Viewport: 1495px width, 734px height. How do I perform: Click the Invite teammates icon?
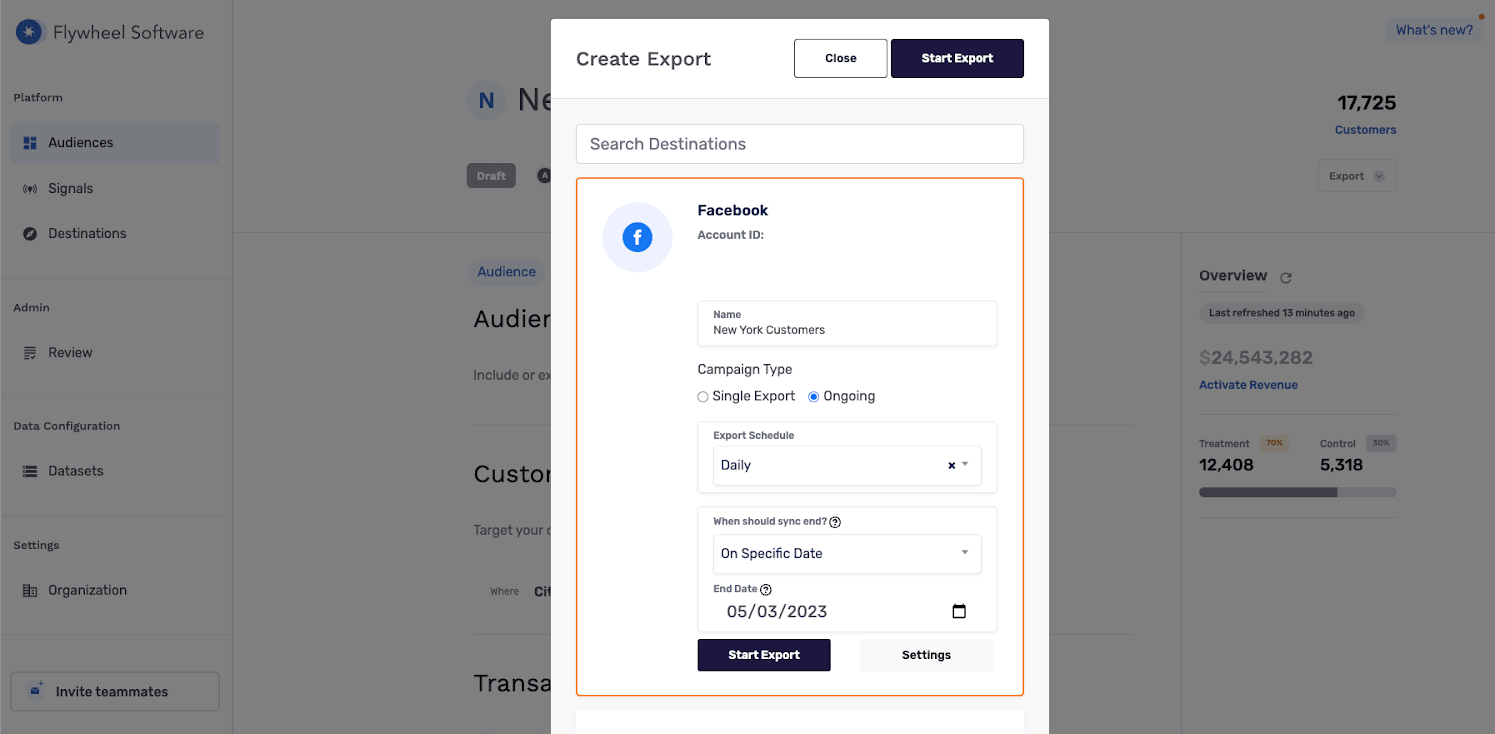coord(37,691)
